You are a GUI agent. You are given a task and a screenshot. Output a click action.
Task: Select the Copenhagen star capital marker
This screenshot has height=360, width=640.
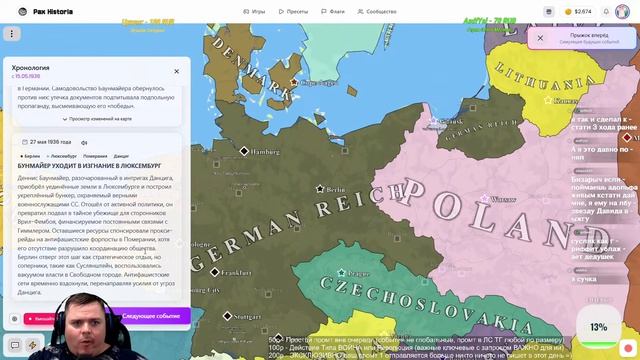294,82
